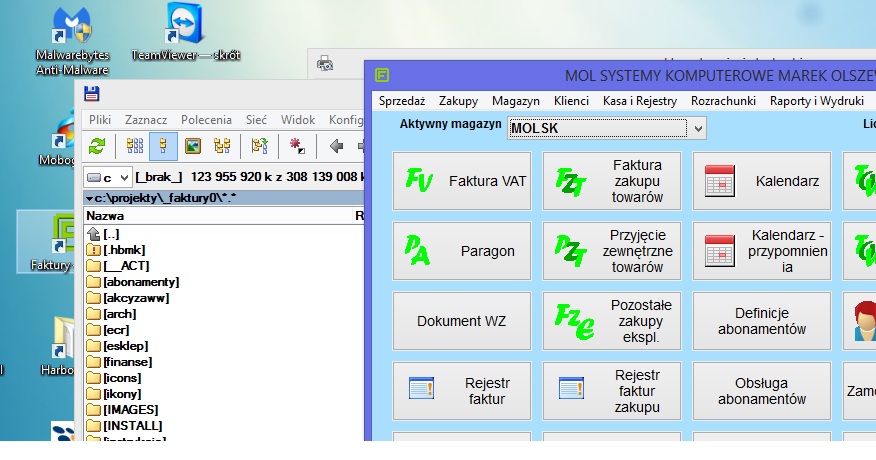Launch TeamViewer desktop shortcut
This screenshot has width=876, height=460.
point(185,32)
